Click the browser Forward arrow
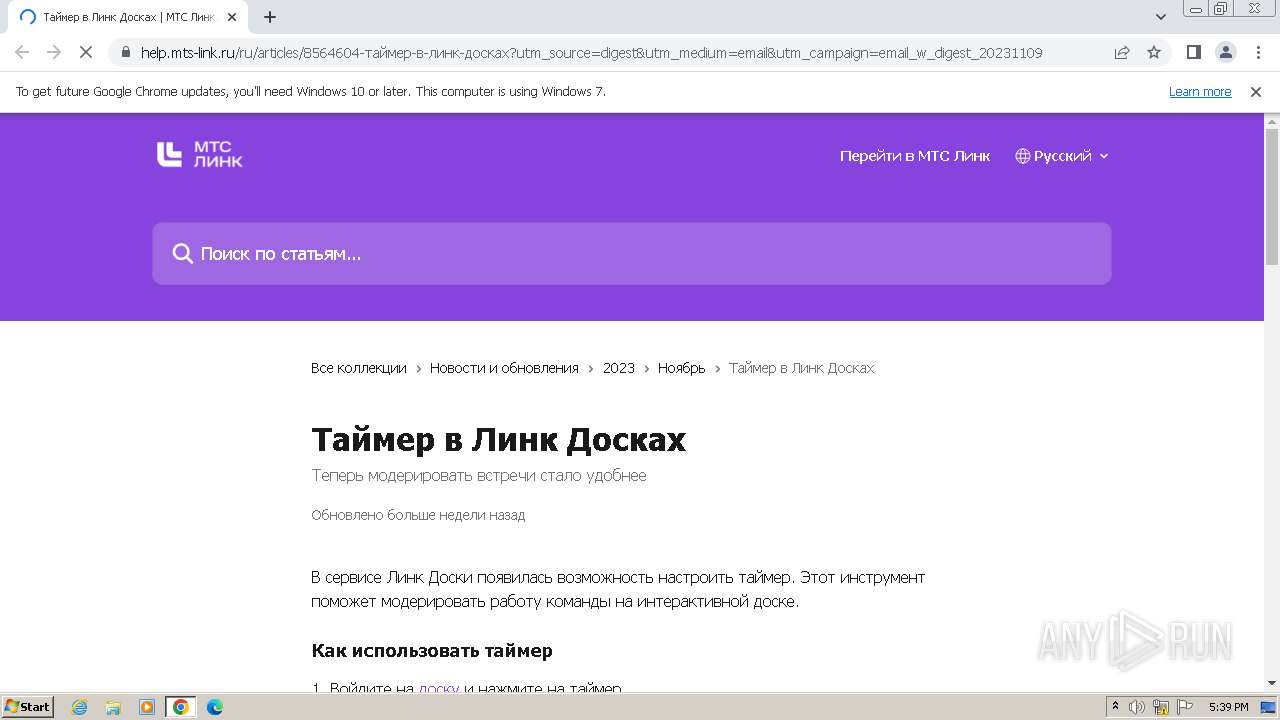Screen dimensions: 1280x720 pos(54,52)
